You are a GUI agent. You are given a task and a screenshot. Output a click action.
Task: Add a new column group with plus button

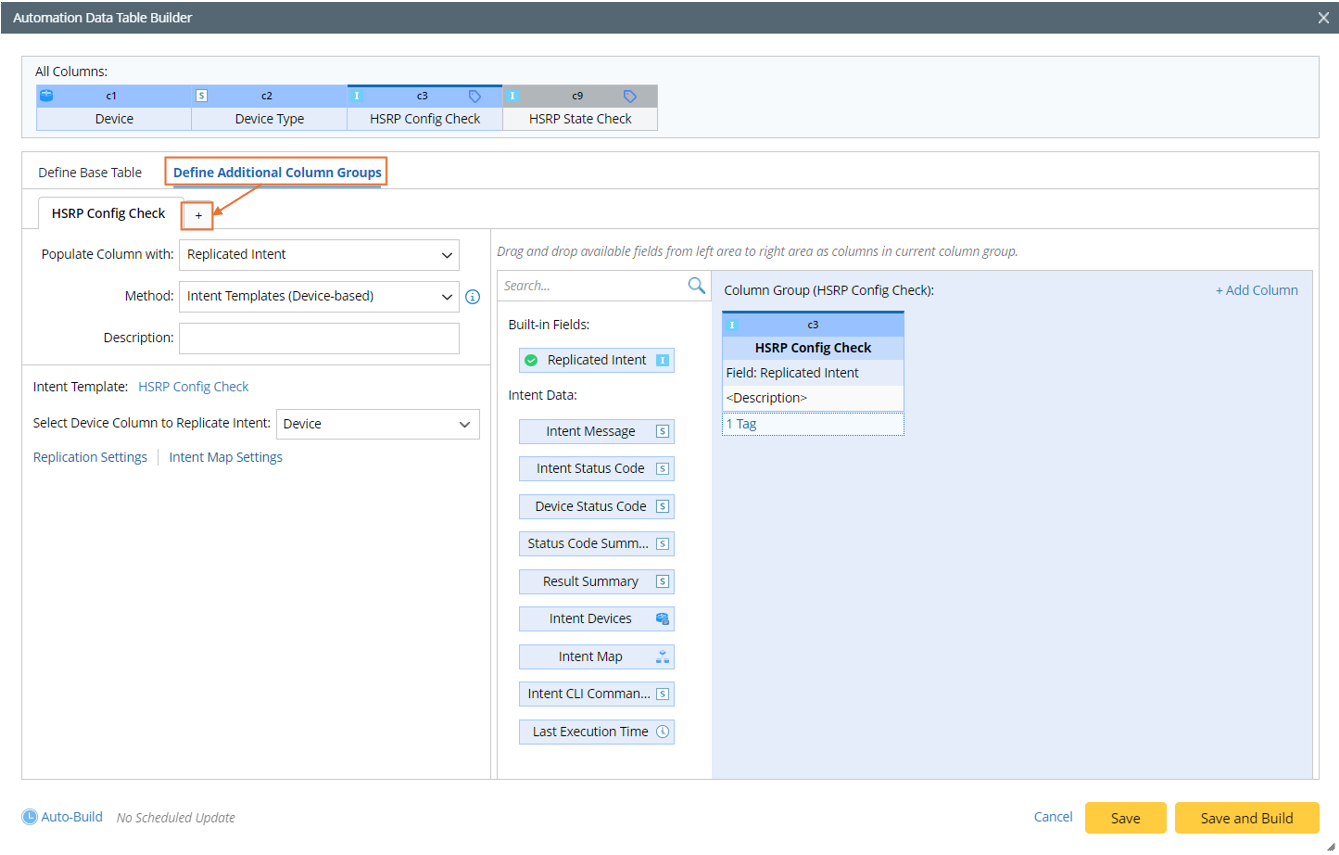[x=198, y=215]
